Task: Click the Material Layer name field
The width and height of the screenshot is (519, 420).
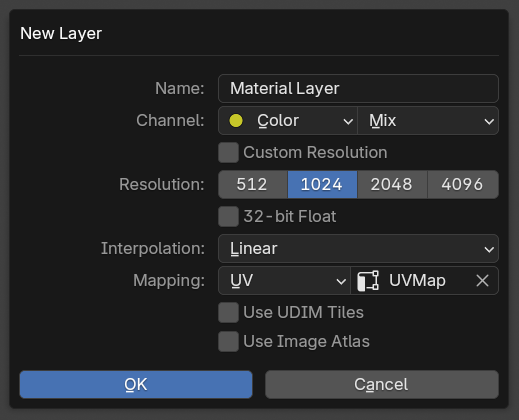Action: tap(358, 89)
